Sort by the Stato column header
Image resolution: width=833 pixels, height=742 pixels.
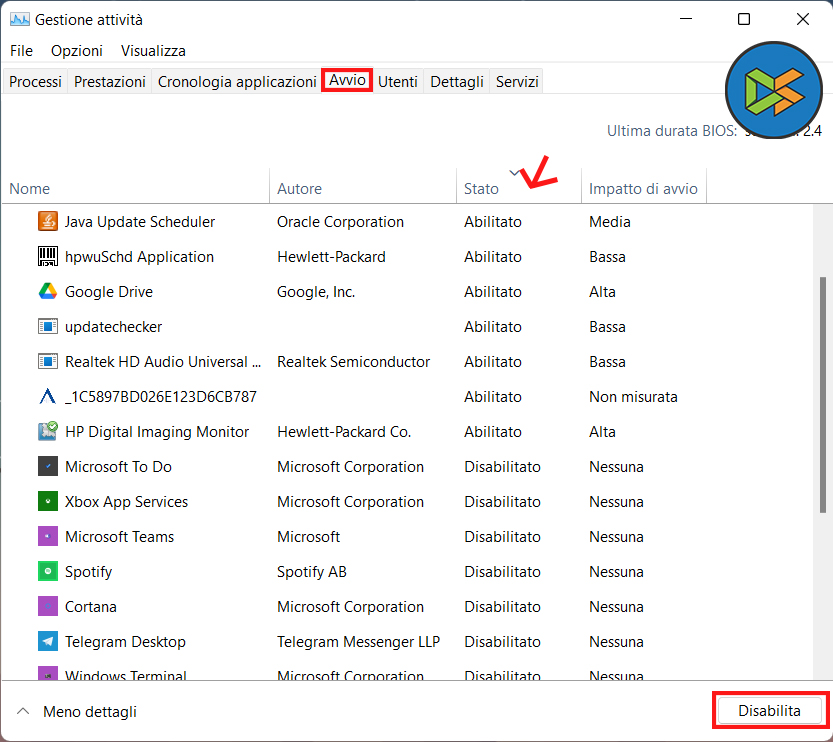tap(481, 189)
